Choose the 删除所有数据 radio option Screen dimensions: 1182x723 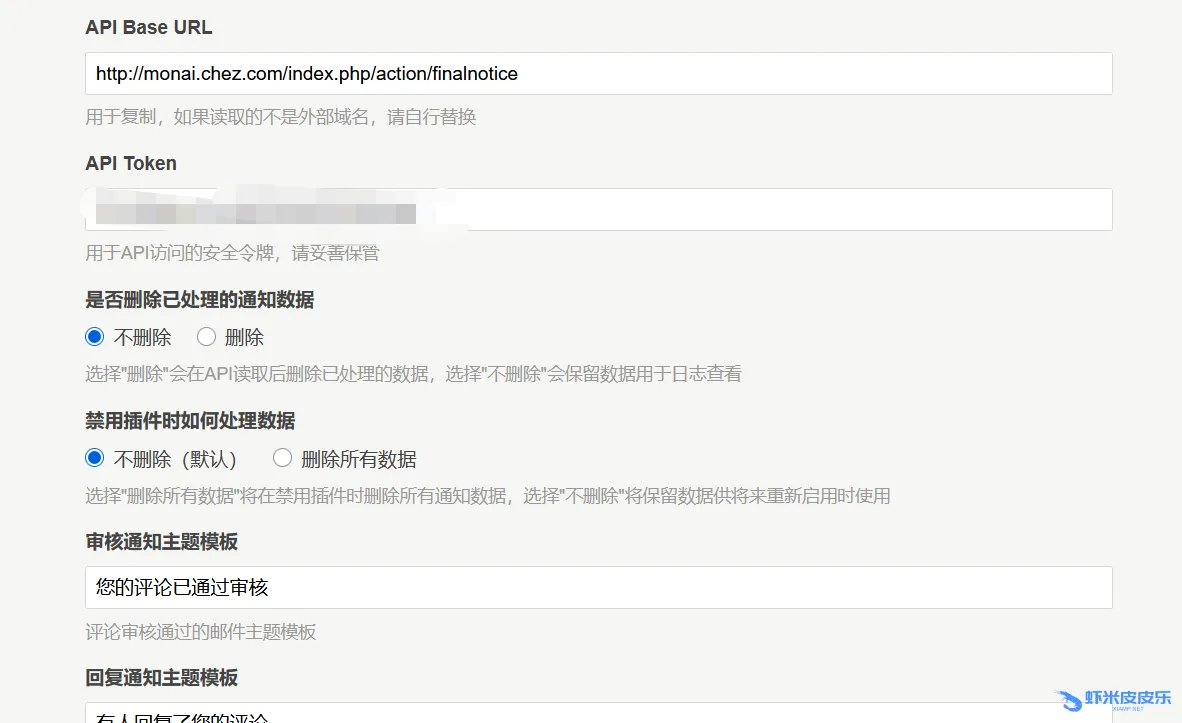282,458
